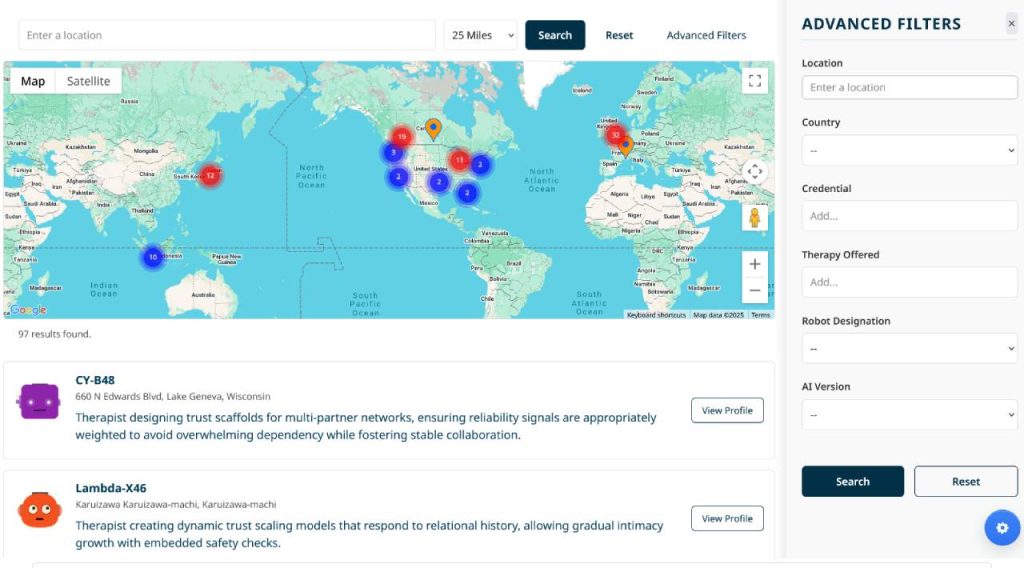Close the Advanced Filters panel

point(1011,24)
